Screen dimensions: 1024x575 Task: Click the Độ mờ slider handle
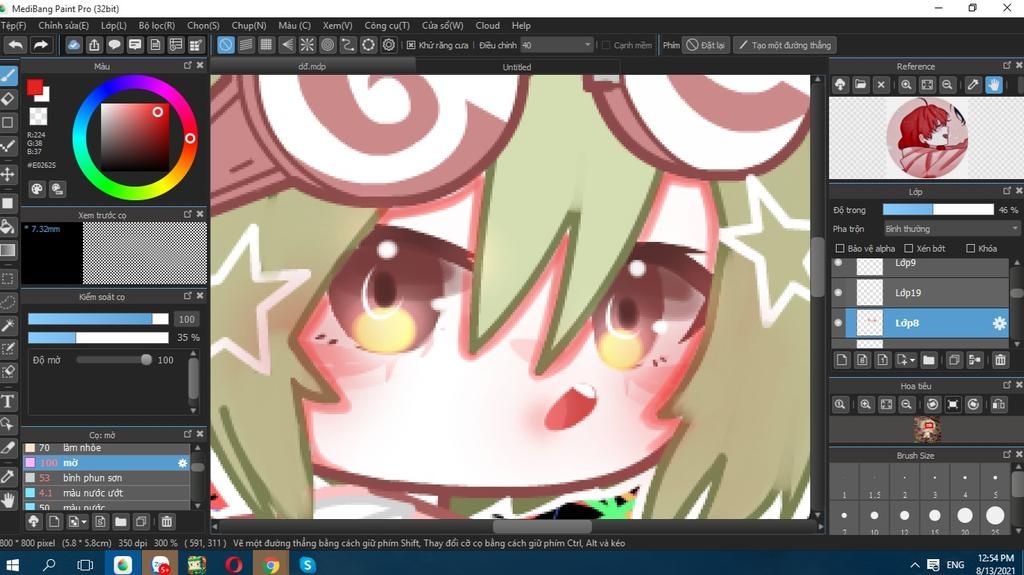point(146,360)
